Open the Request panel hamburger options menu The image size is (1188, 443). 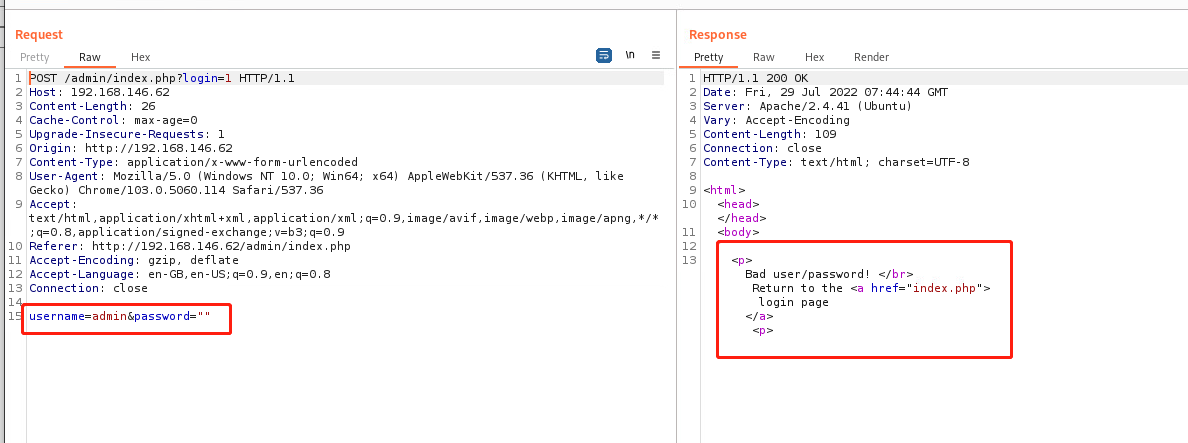656,55
